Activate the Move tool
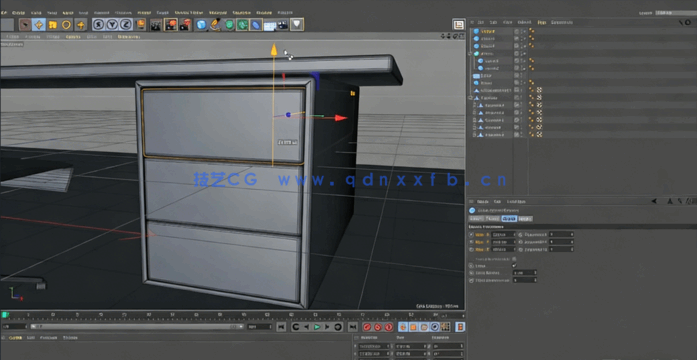 39,25
